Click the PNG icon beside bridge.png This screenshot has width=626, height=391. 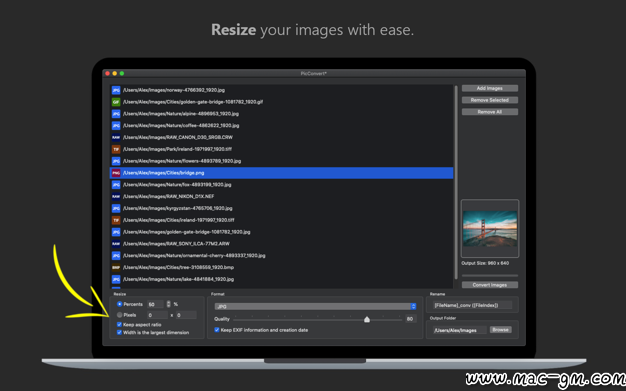tap(116, 173)
